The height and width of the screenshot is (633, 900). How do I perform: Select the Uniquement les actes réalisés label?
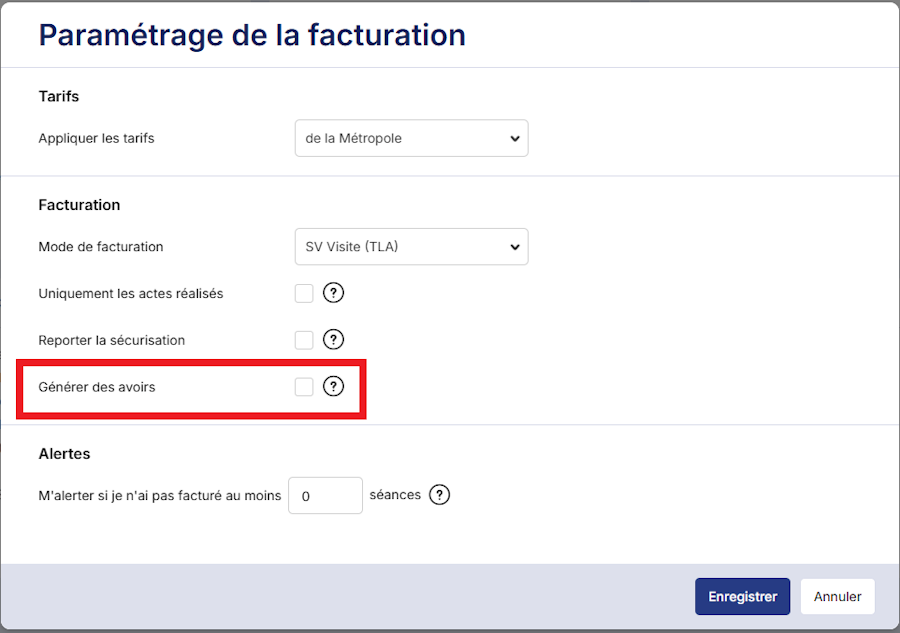130,294
